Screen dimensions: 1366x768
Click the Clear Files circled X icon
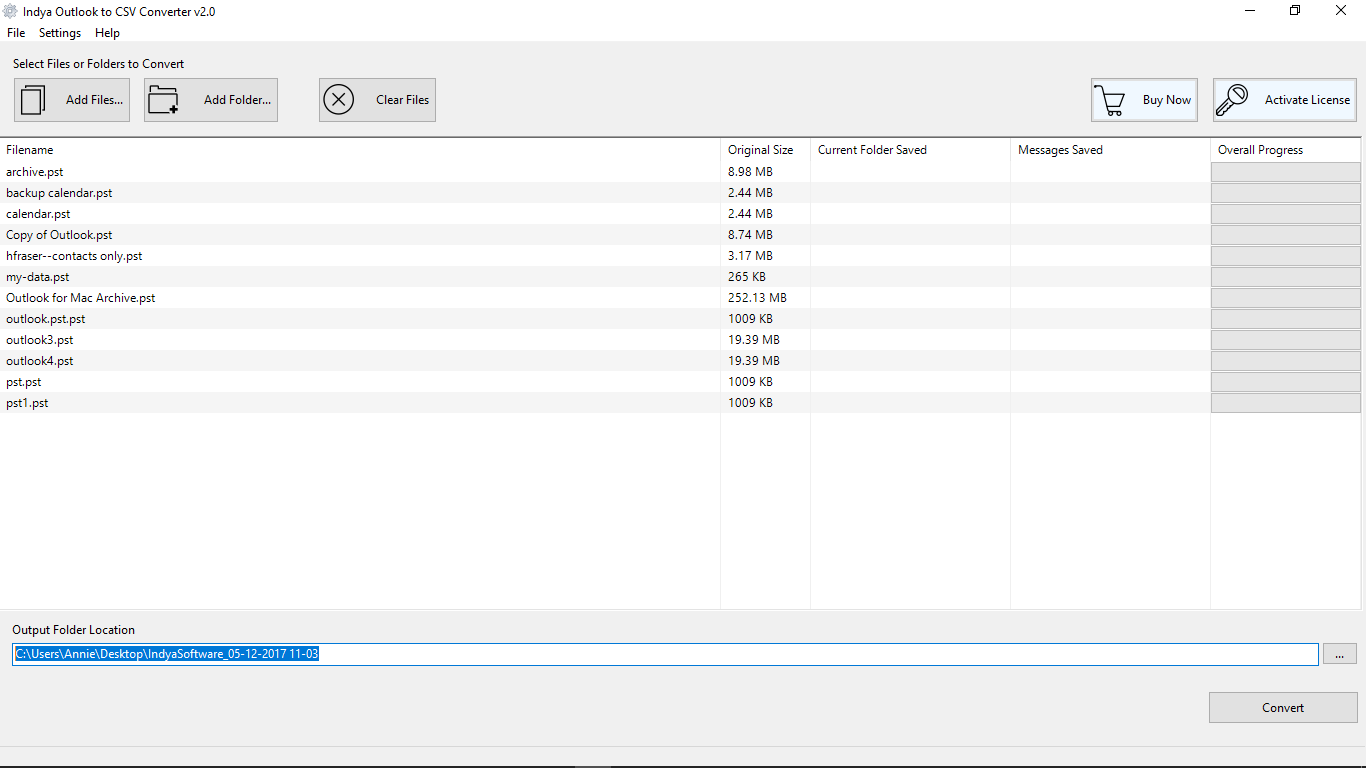(x=339, y=100)
